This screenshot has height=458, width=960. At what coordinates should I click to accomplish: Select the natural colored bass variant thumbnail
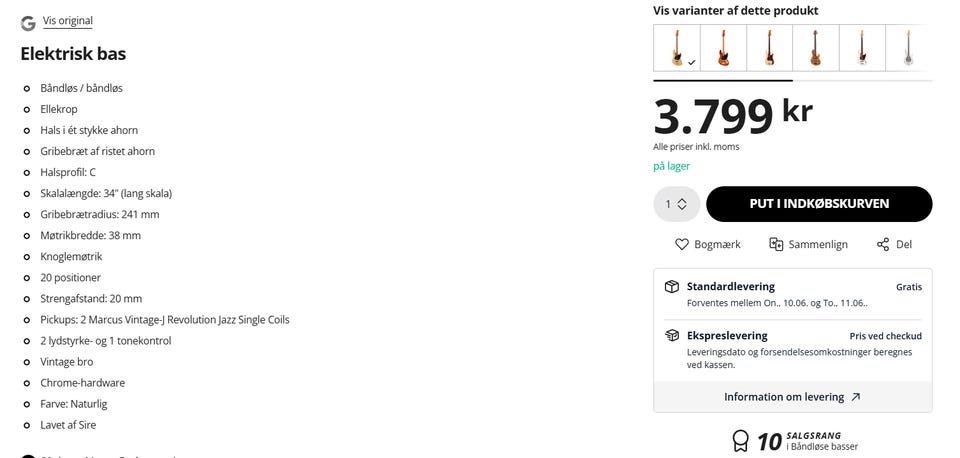pos(677,48)
